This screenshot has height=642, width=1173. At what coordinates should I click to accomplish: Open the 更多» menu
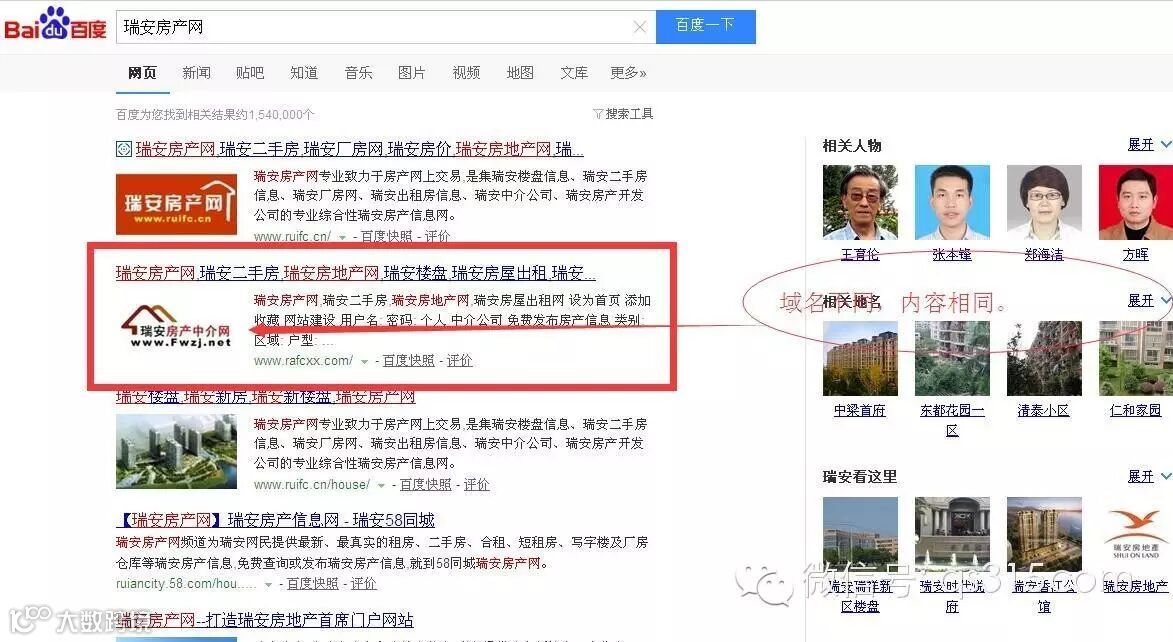[x=628, y=73]
